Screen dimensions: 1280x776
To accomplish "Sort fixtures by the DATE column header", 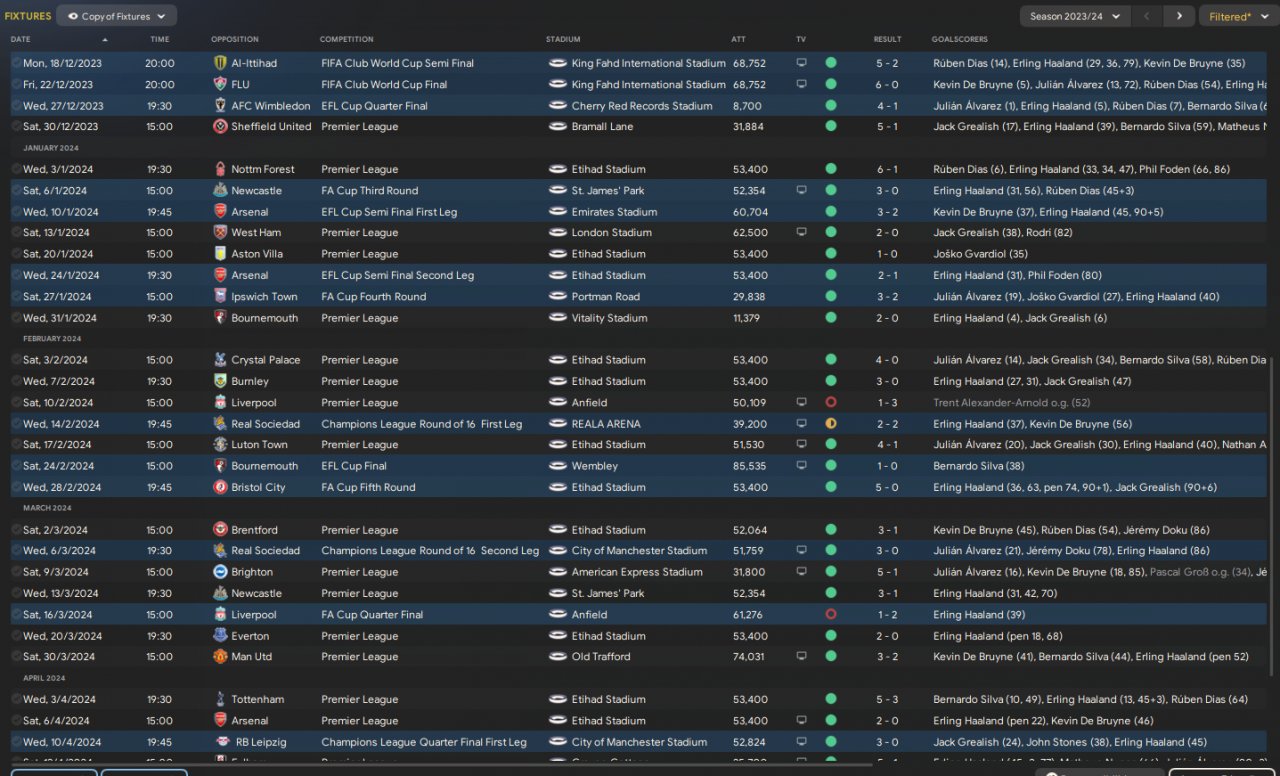I will pyautogui.click(x=21, y=39).
